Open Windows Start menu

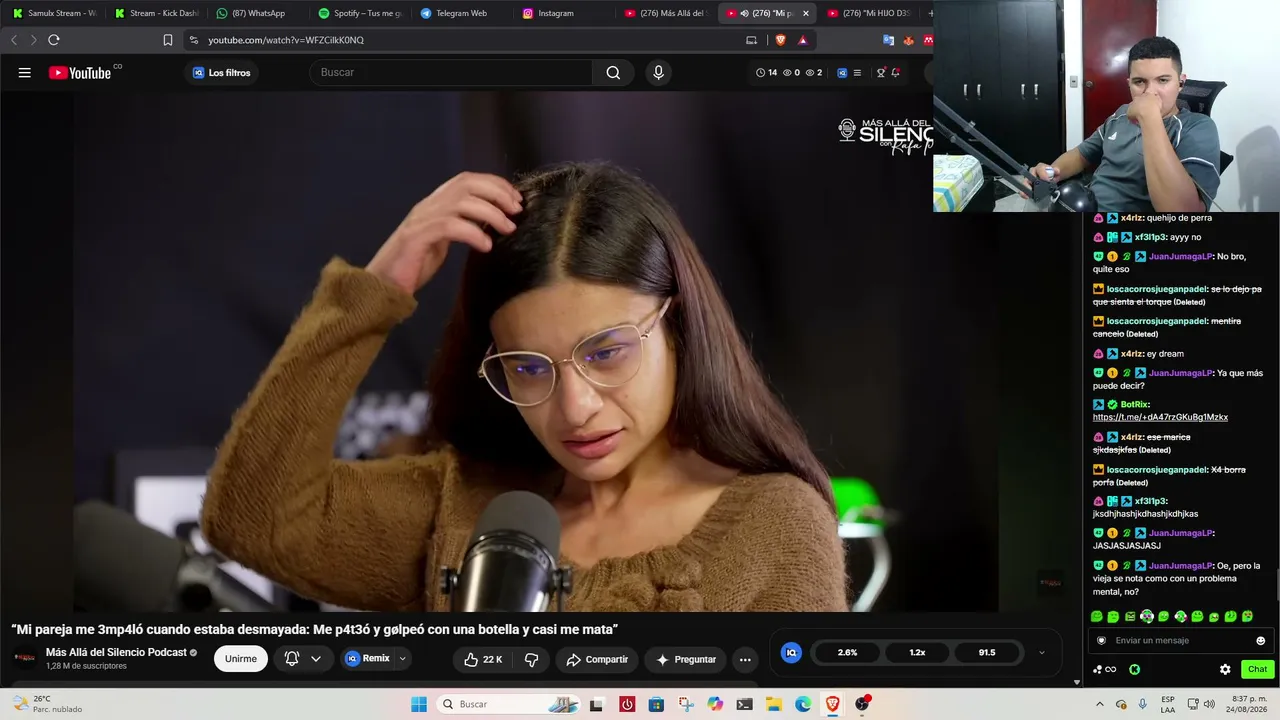point(419,704)
